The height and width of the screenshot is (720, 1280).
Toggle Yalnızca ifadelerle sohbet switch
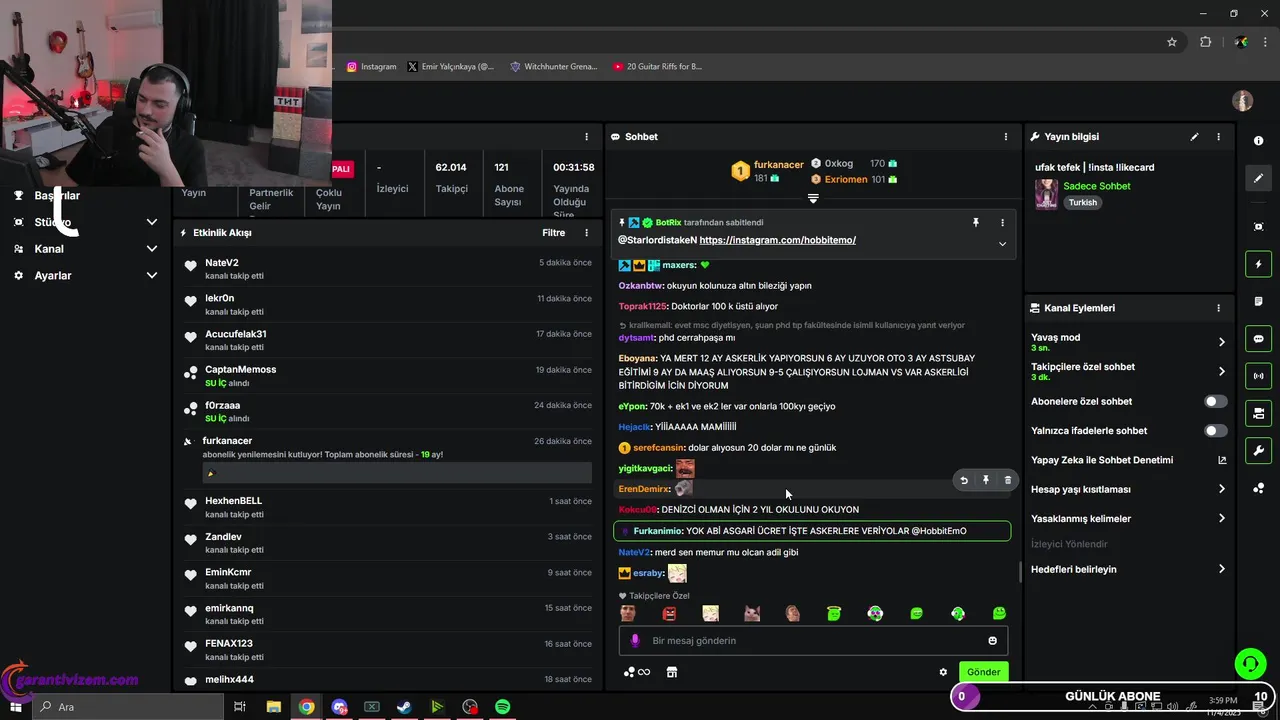(1215, 431)
